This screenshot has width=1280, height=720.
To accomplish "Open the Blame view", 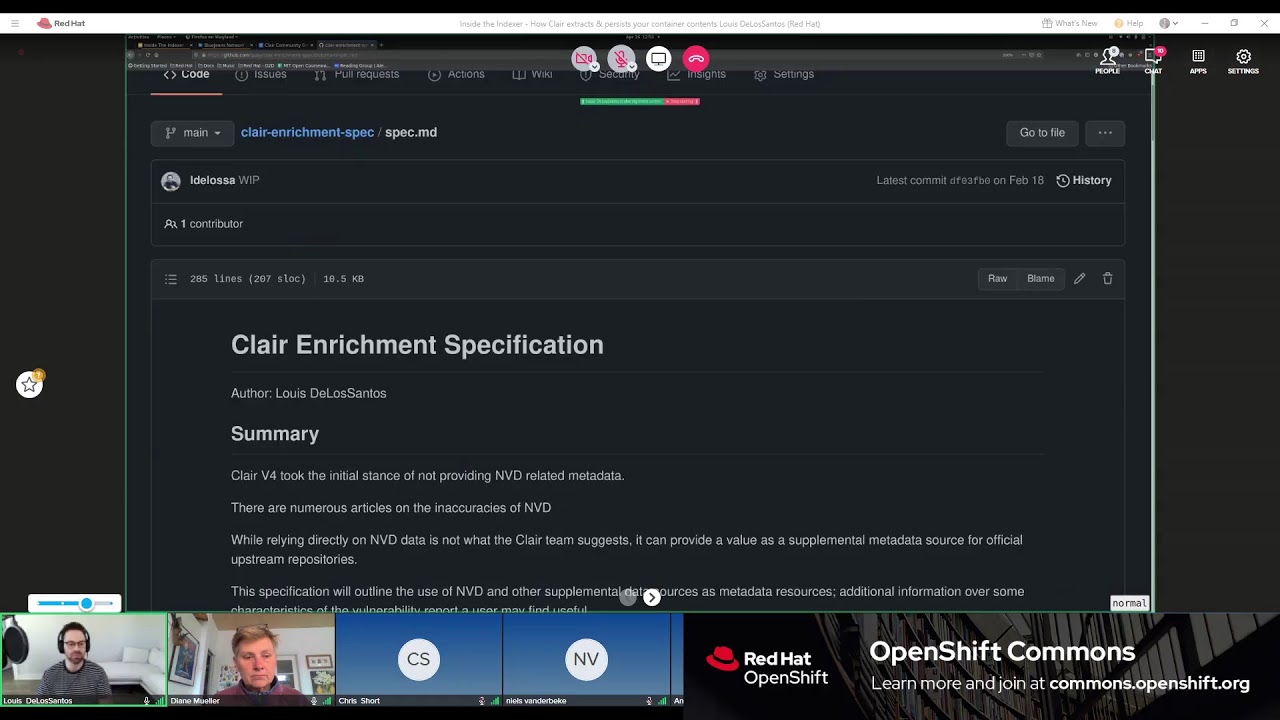I will 1040,279.
